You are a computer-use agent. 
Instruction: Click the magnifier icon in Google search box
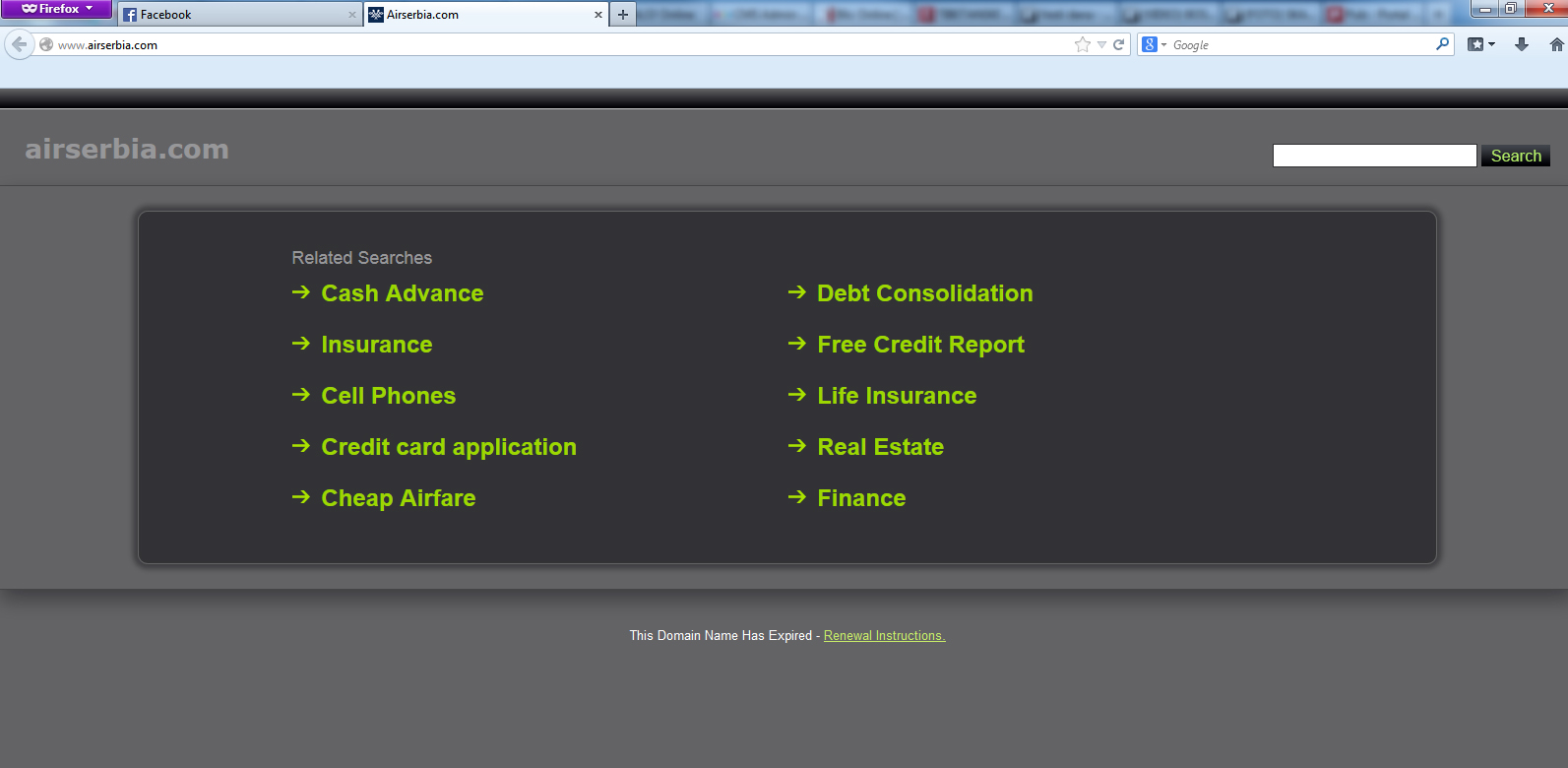(1442, 44)
